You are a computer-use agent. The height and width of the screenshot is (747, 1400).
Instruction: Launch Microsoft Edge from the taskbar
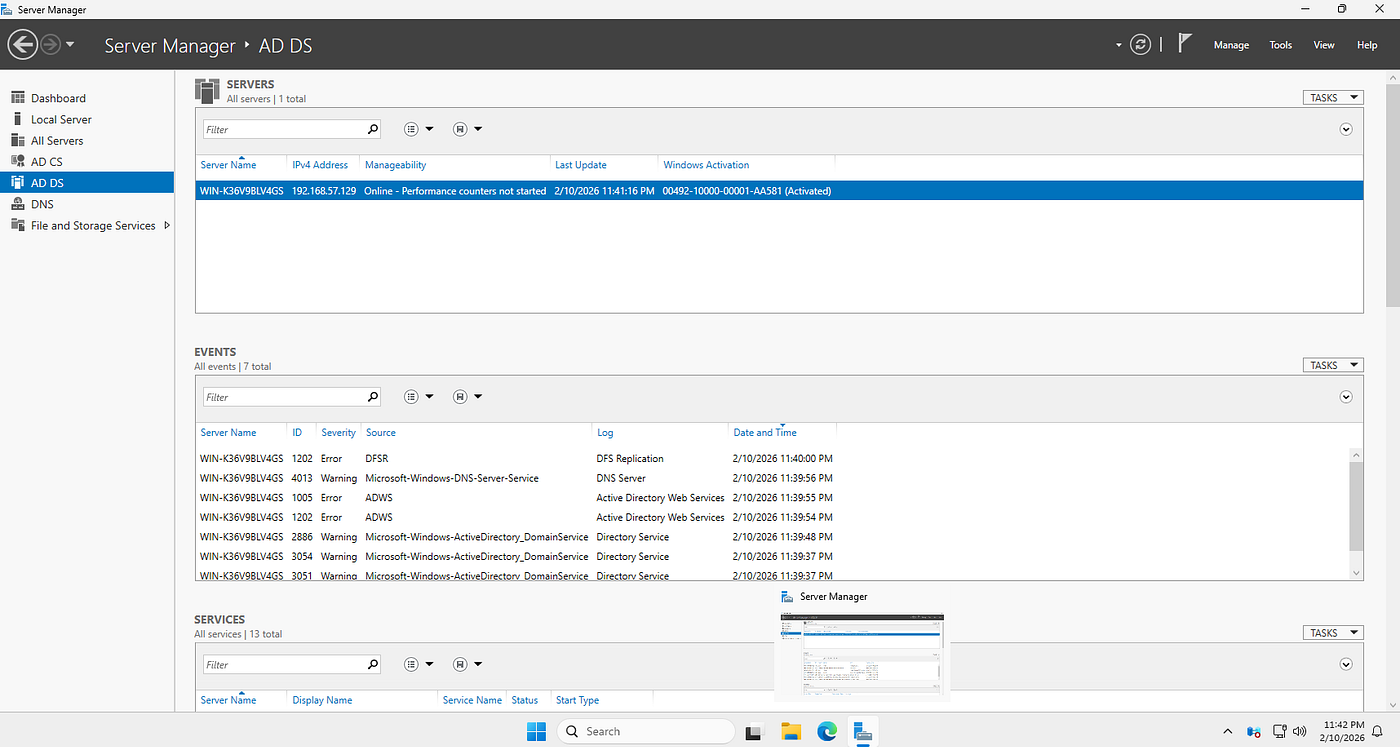[x=827, y=731]
